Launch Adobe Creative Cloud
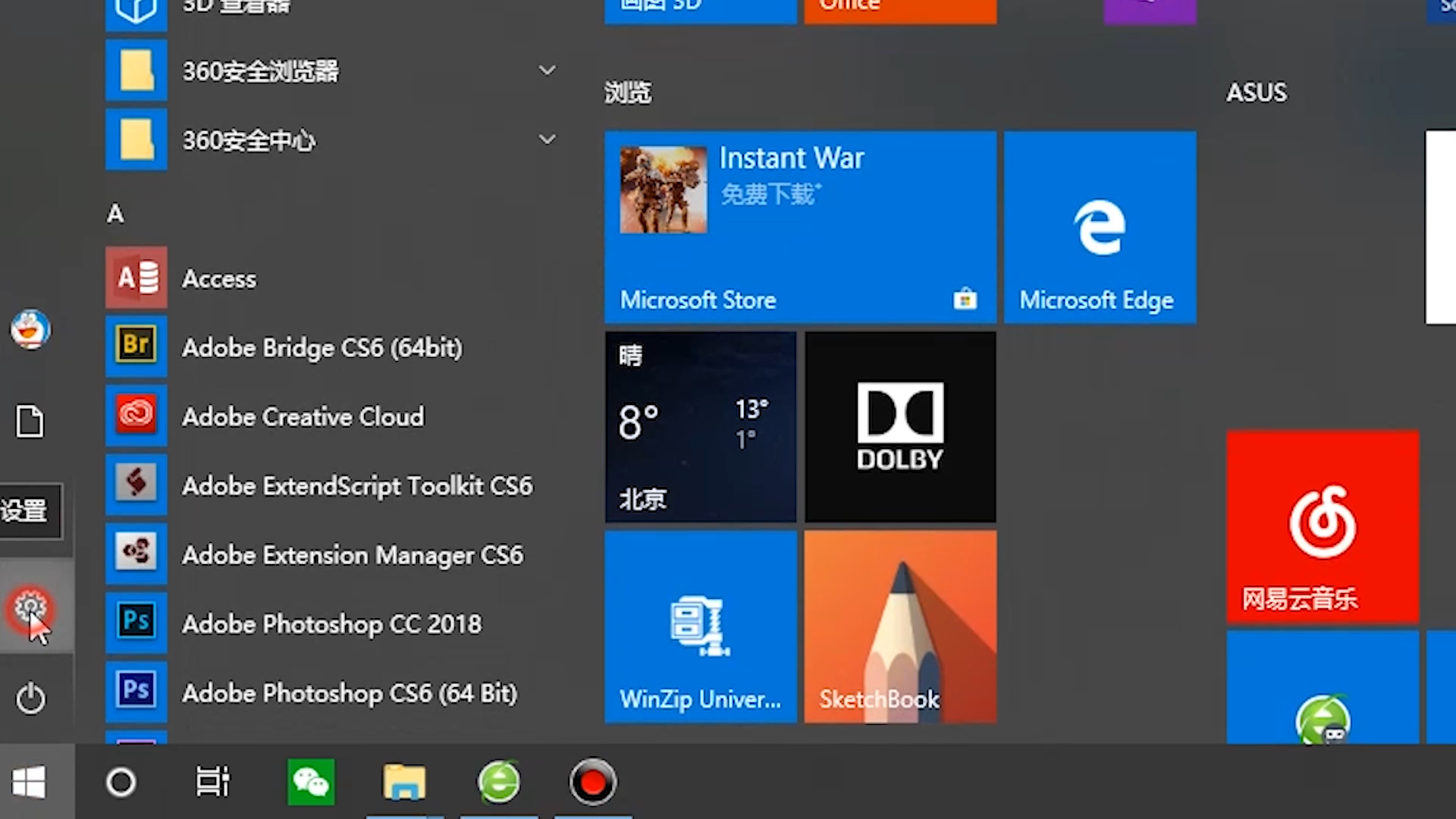Image resolution: width=1456 pixels, height=819 pixels. click(x=334, y=416)
